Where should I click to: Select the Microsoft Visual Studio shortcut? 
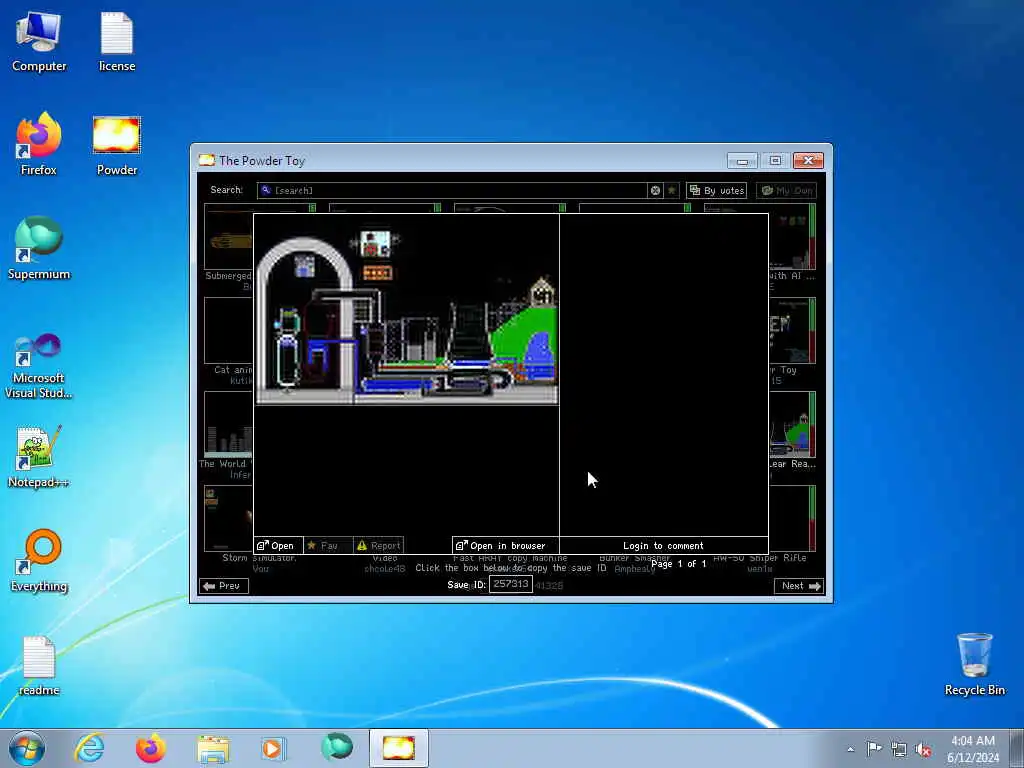click(39, 366)
